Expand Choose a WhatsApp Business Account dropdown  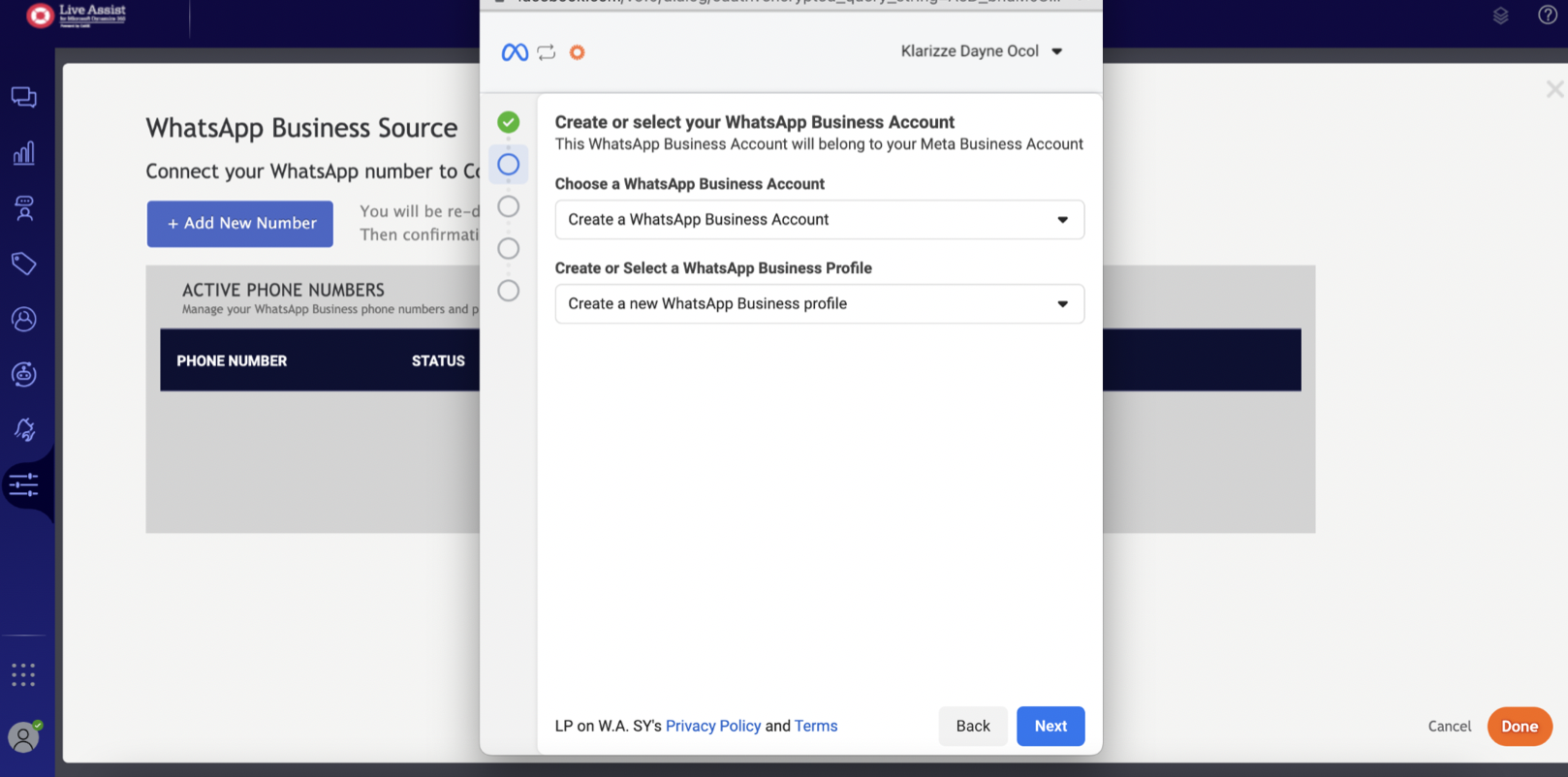tap(820, 220)
